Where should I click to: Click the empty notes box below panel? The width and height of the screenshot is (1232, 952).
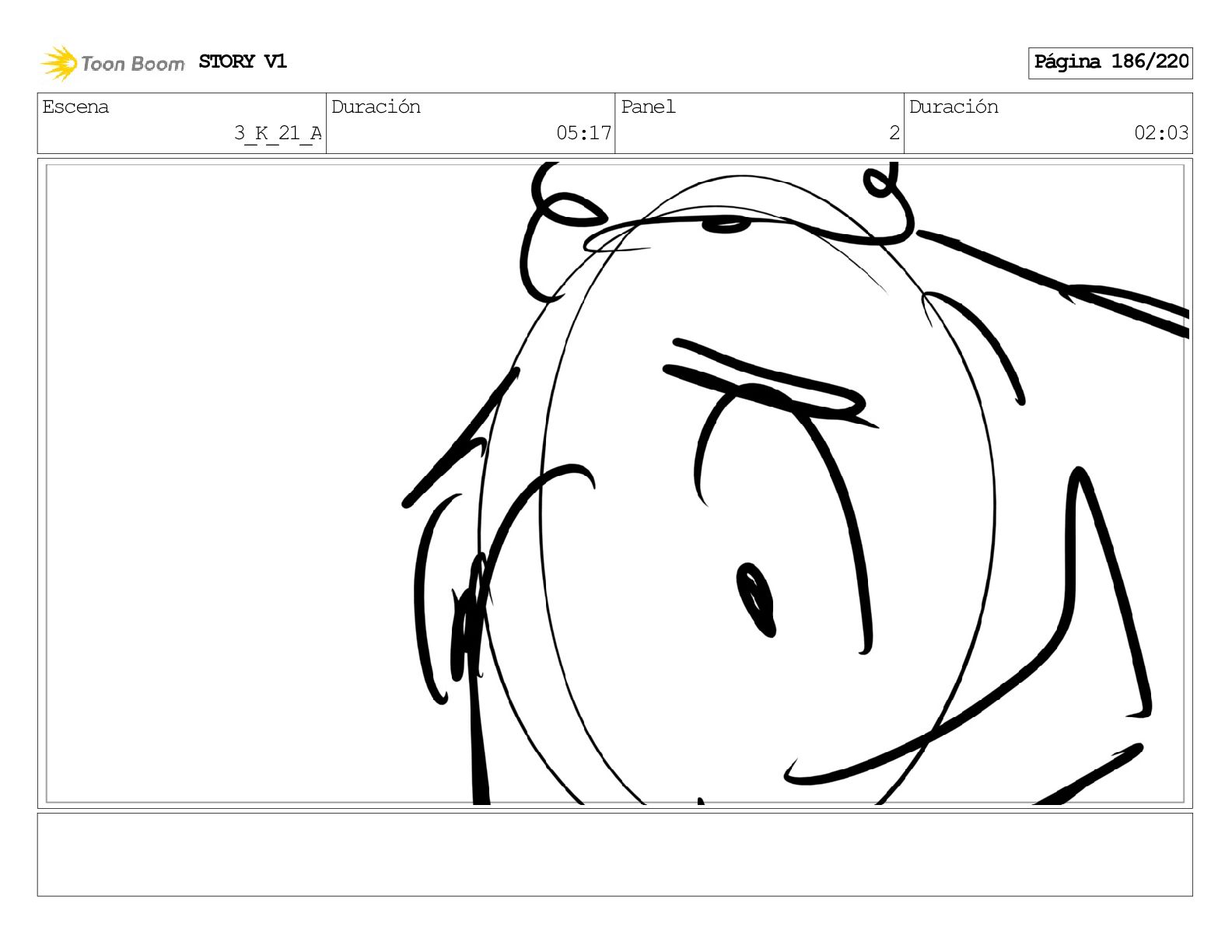click(x=615, y=855)
